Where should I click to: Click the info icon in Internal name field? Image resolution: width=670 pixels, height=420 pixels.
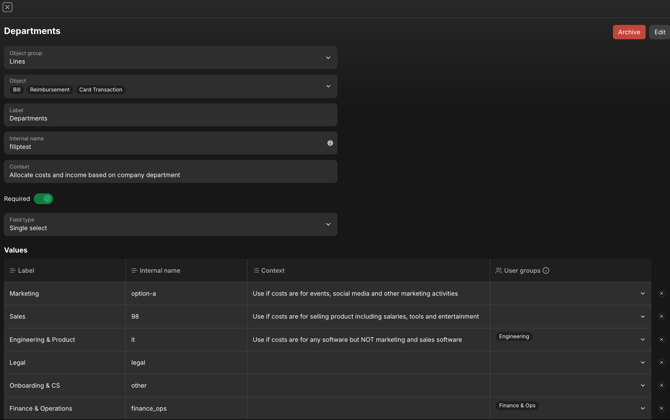tap(330, 143)
